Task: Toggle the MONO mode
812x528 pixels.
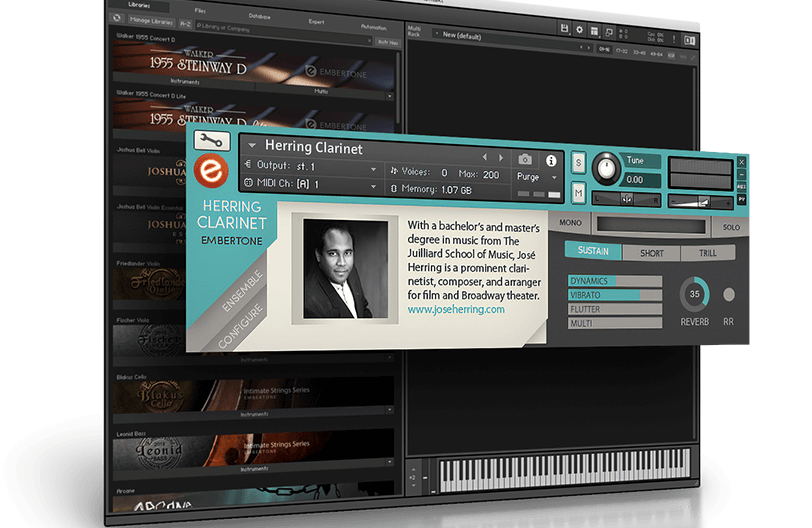Action: pyautogui.click(x=570, y=222)
